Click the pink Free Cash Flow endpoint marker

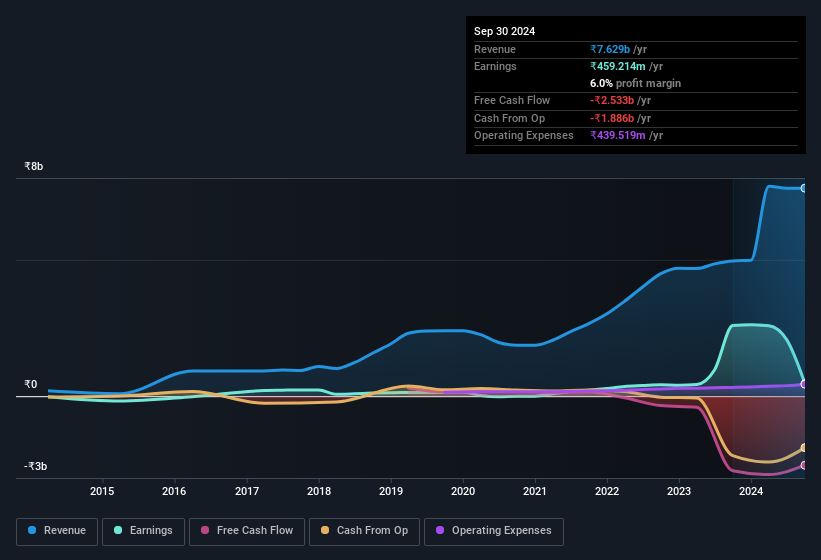tap(803, 465)
